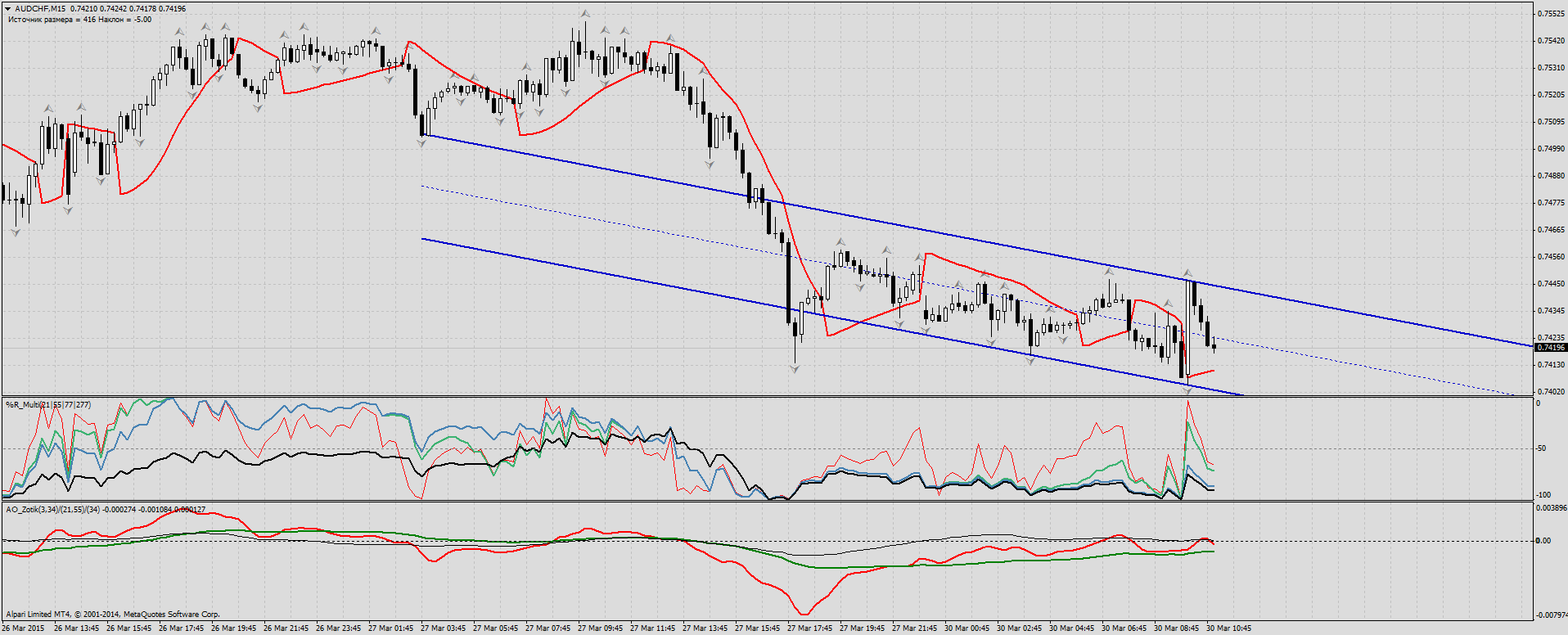This screenshot has height=635, width=1568.
Task: Select the upper blue channel trendline
Action: 976,241
